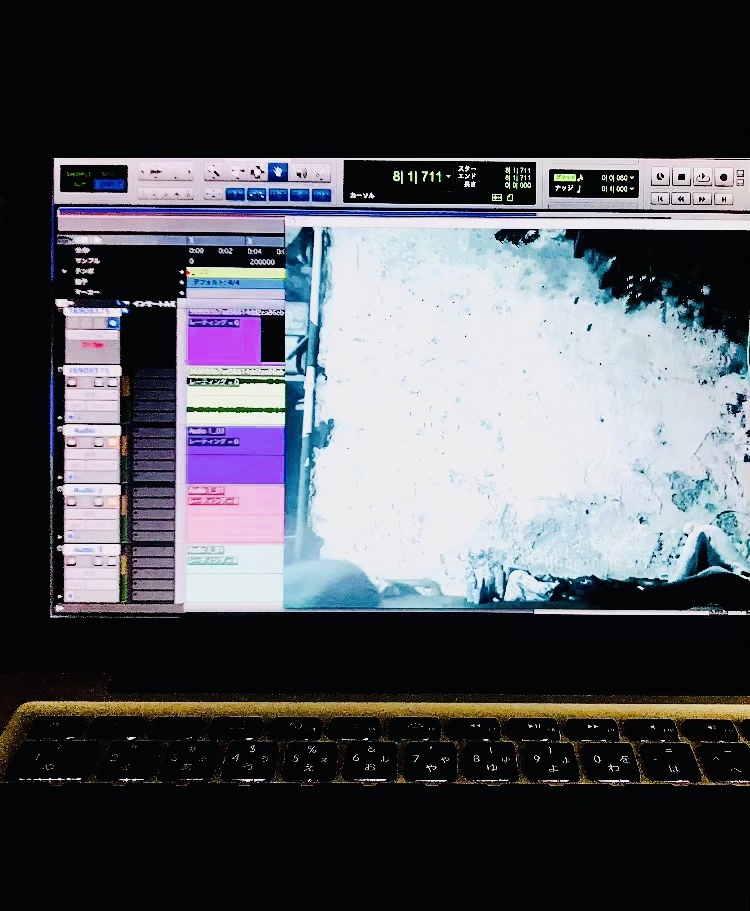
Task: Click the Record transport button
Action: (x=724, y=177)
